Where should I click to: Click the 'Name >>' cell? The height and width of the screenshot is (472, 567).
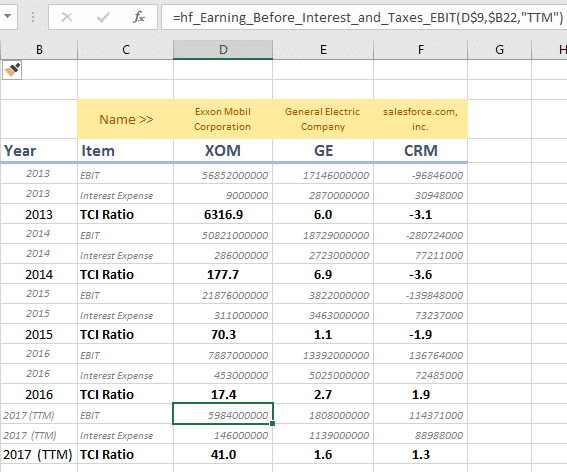click(125, 119)
